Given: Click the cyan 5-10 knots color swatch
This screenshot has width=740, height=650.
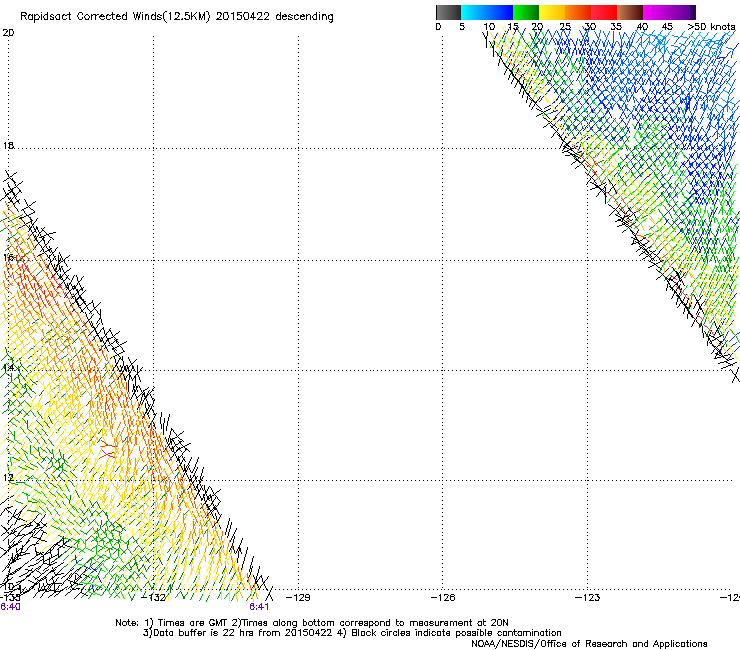Looking at the screenshot, I should tap(474, 12).
